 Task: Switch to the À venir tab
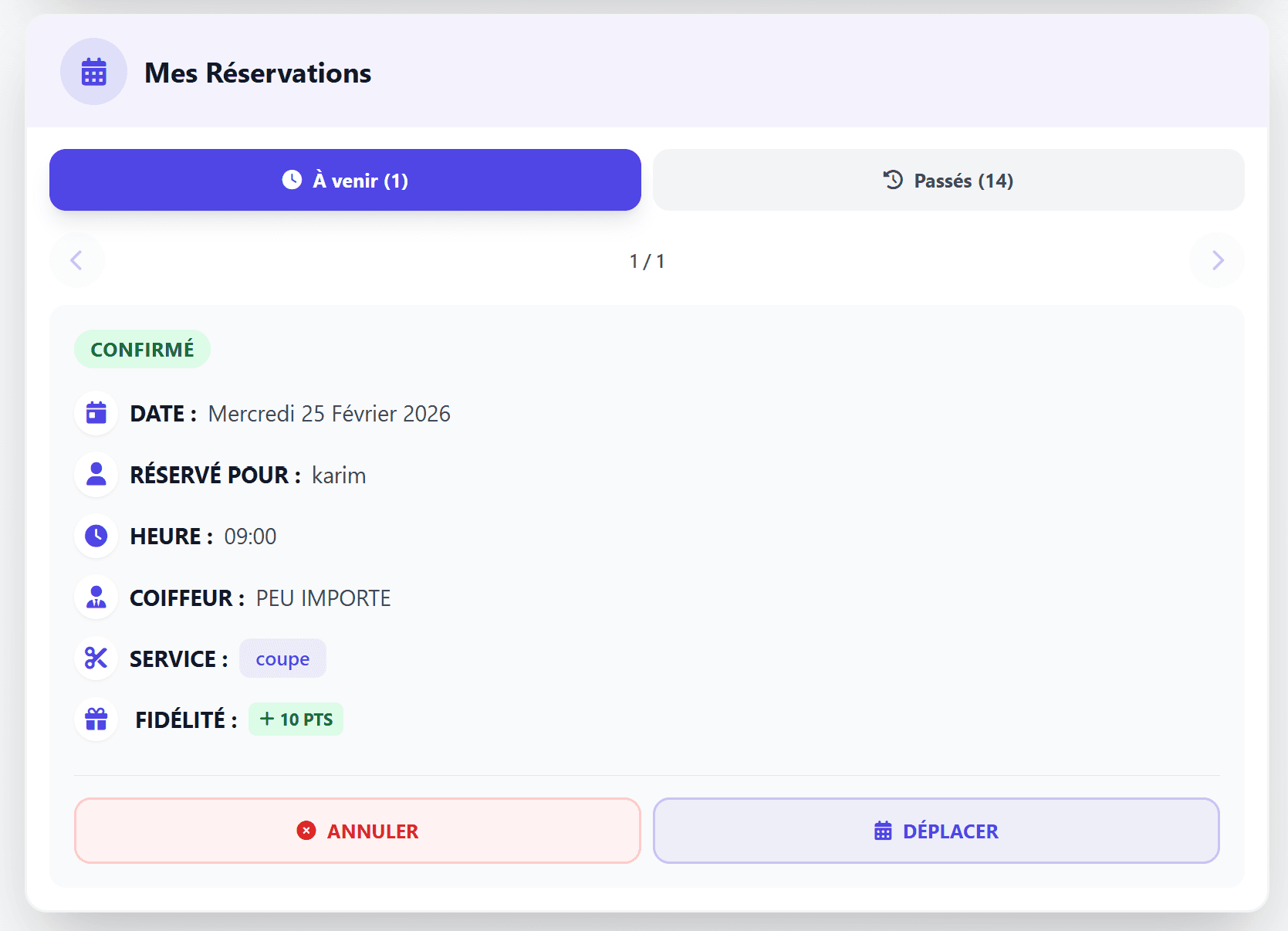pos(344,180)
